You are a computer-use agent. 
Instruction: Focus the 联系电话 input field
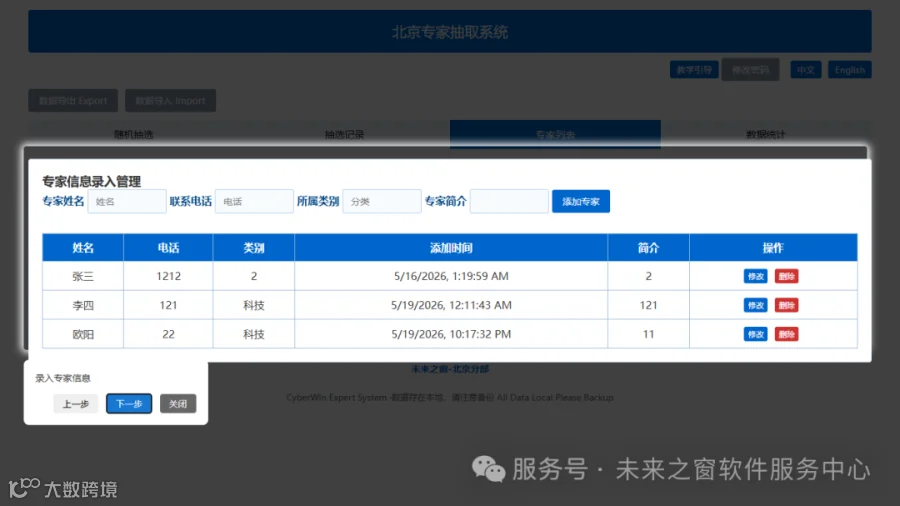point(254,201)
